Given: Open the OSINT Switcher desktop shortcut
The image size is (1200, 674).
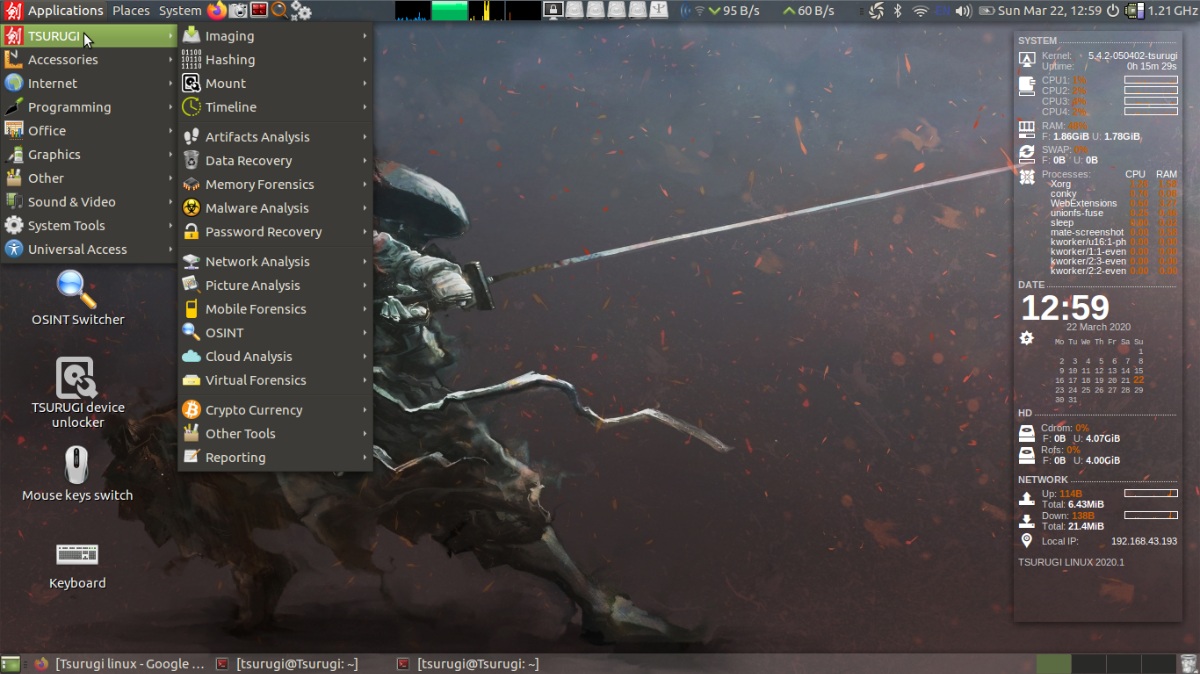Looking at the screenshot, I should coord(78,298).
